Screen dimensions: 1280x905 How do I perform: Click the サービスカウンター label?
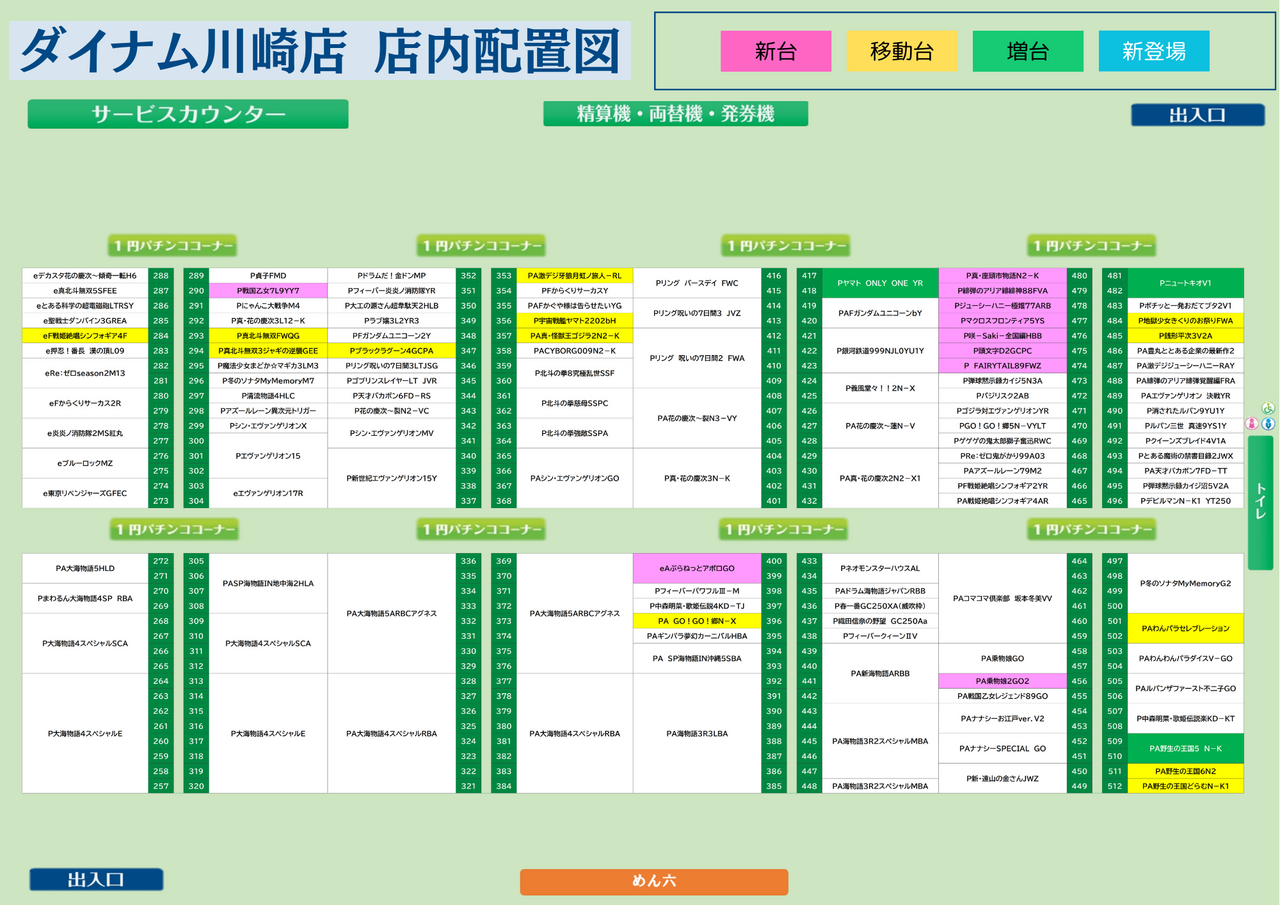[x=188, y=114]
